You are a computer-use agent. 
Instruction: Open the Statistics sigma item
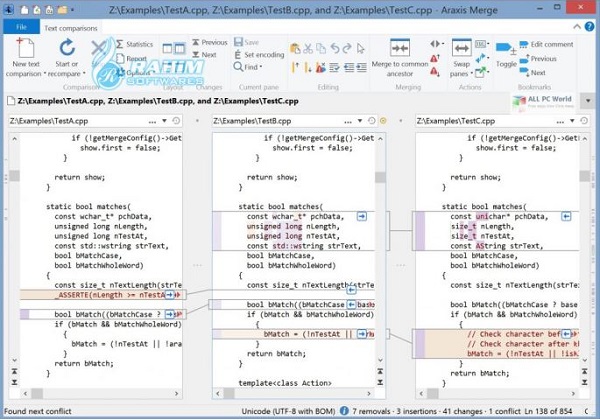134,44
